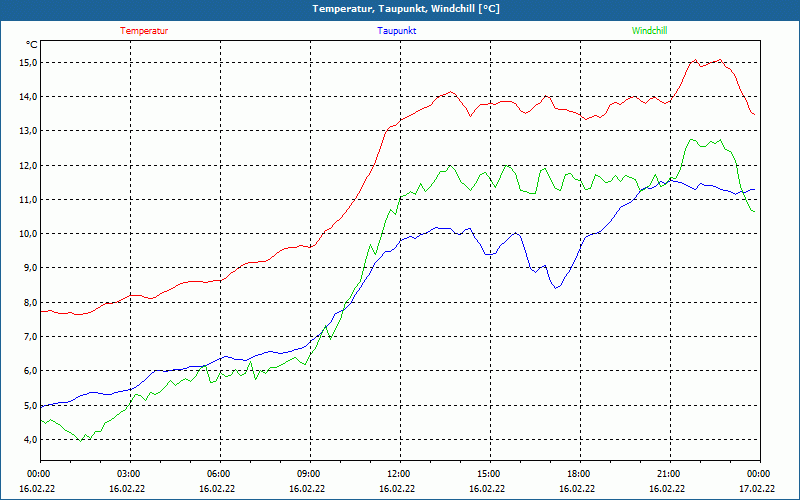Image resolution: width=800 pixels, height=500 pixels.
Task: Click the 13,0 y-axis value
Action: tap(28, 131)
